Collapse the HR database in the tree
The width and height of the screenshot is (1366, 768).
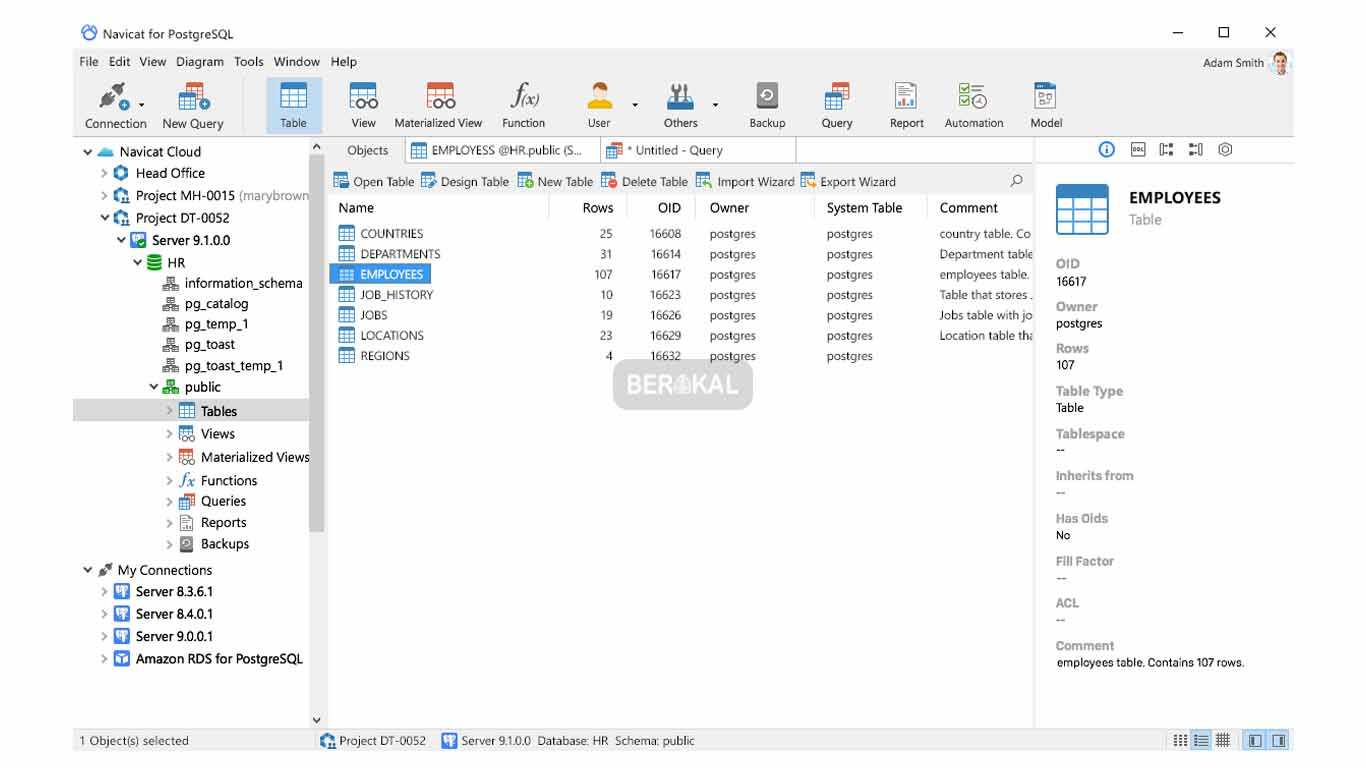coord(138,262)
